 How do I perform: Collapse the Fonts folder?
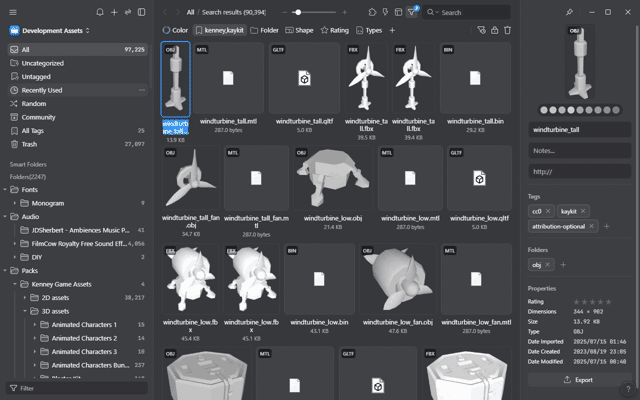point(5,190)
